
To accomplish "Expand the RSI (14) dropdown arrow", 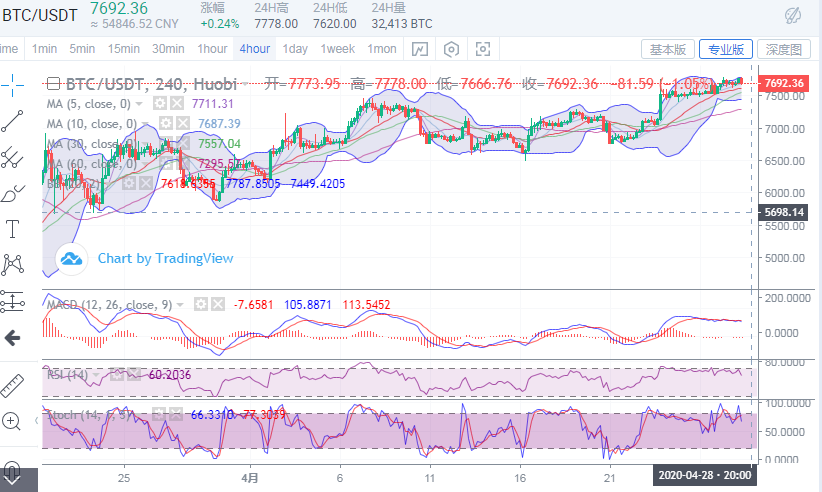I will click(x=96, y=375).
